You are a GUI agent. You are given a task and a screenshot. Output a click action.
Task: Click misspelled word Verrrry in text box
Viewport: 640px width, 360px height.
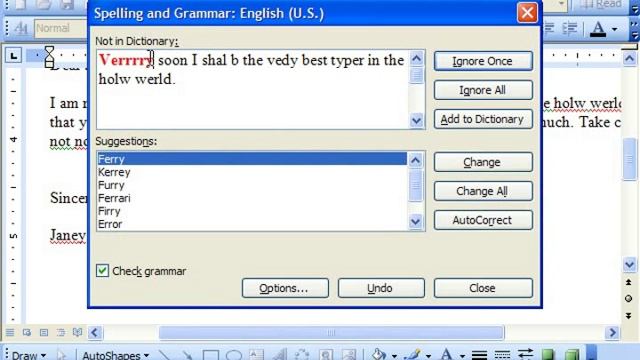point(126,60)
